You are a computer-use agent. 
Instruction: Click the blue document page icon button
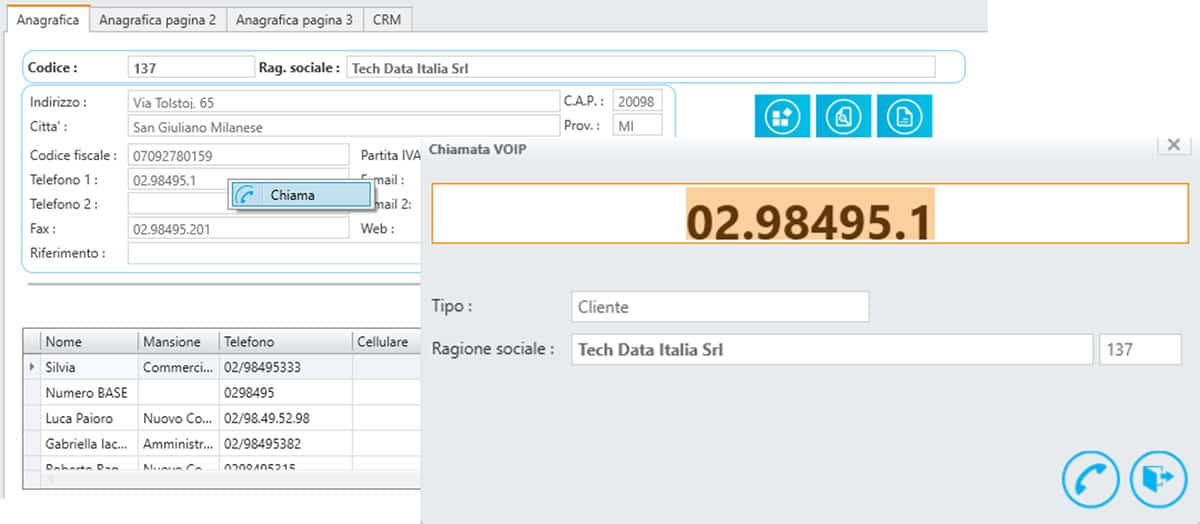tap(904, 117)
